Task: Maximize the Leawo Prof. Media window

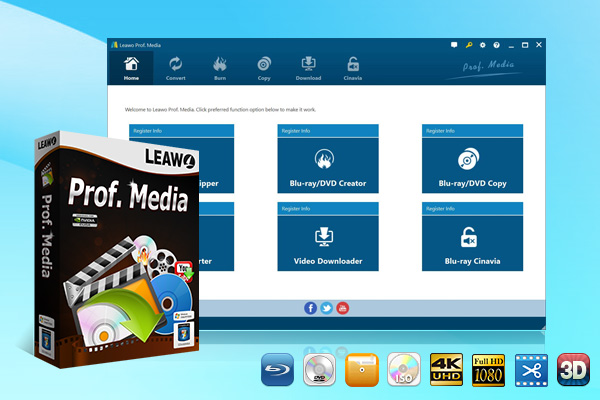Action: pyautogui.click(x=525, y=45)
